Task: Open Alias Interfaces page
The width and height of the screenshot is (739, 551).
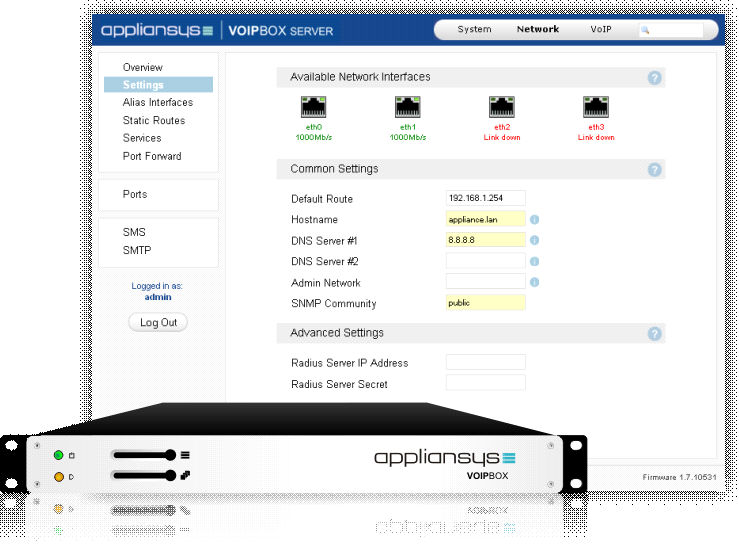Action: (158, 102)
